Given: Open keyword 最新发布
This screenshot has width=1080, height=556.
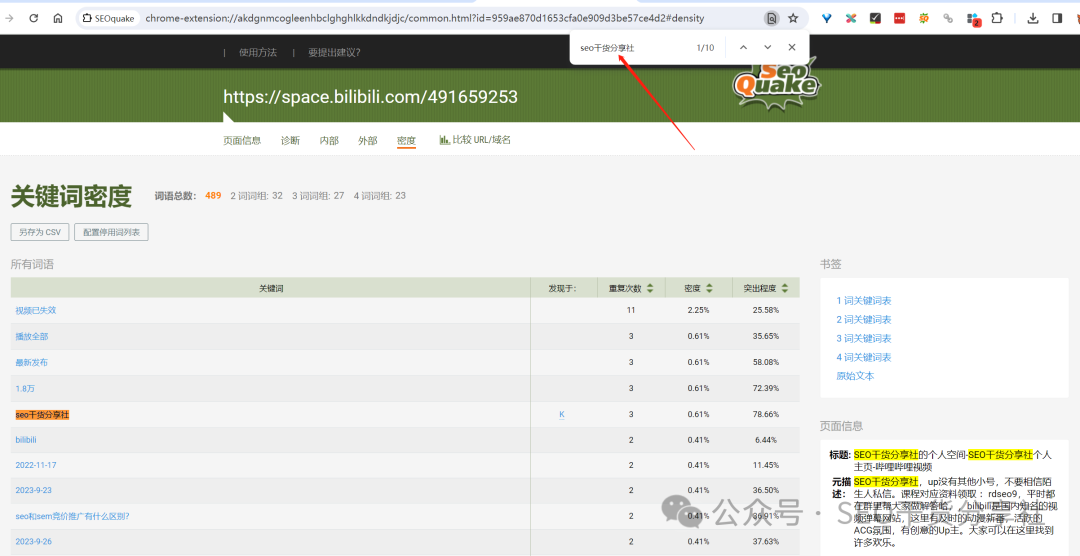Looking at the screenshot, I should click(32, 362).
